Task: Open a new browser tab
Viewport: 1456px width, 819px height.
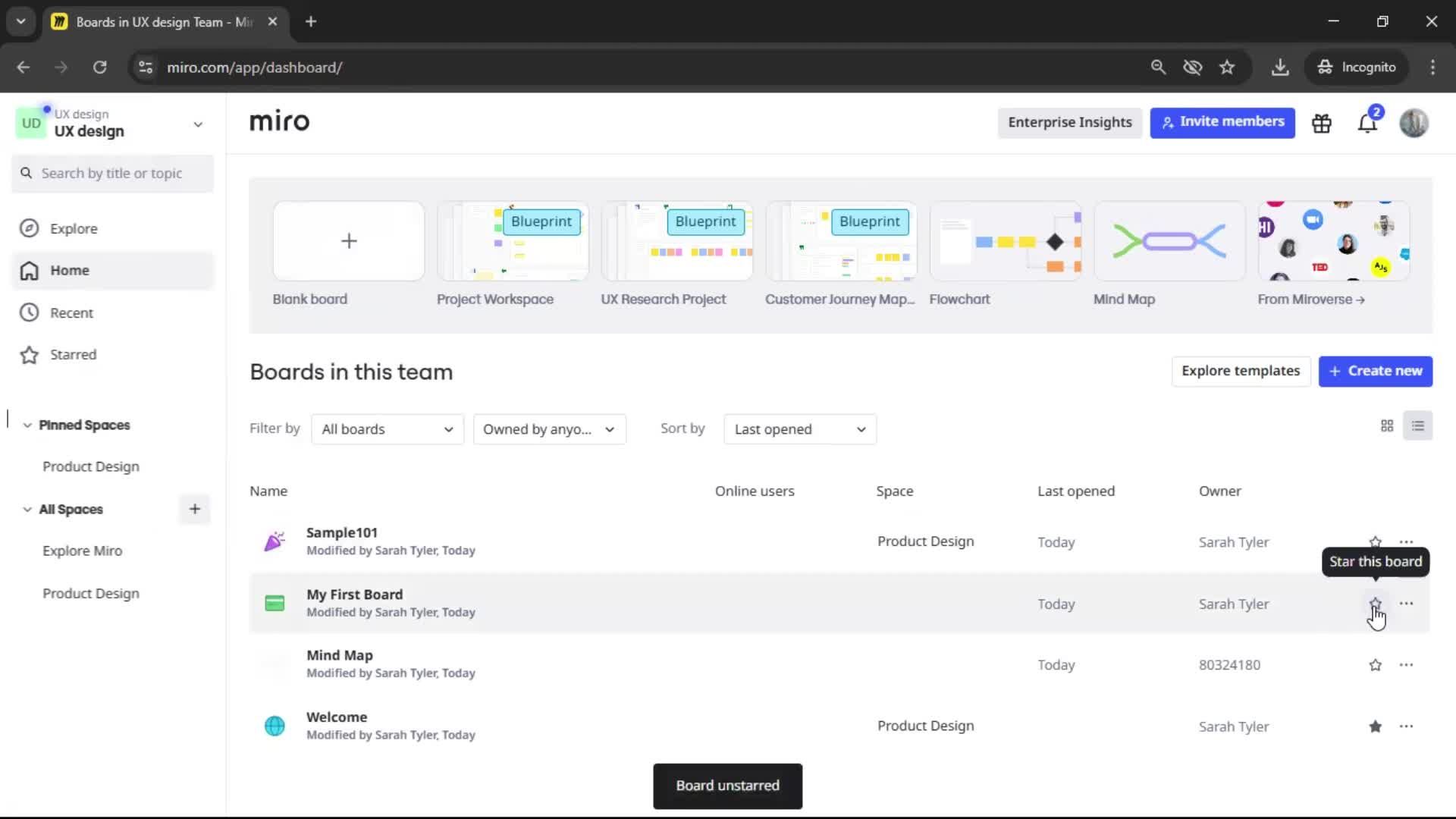Action: coord(311,22)
